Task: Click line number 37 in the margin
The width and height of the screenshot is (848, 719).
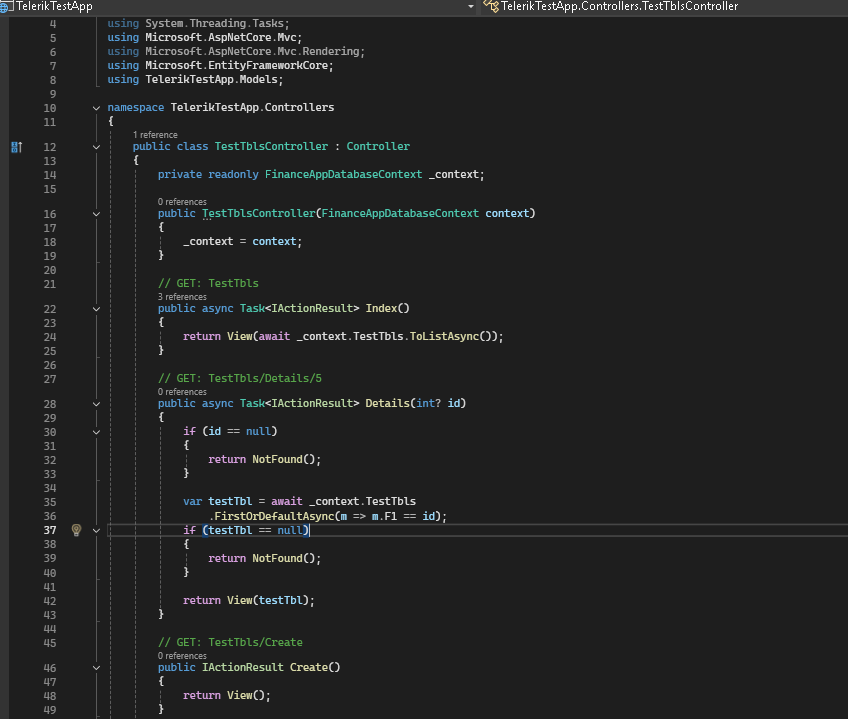Action: (49, 530)
